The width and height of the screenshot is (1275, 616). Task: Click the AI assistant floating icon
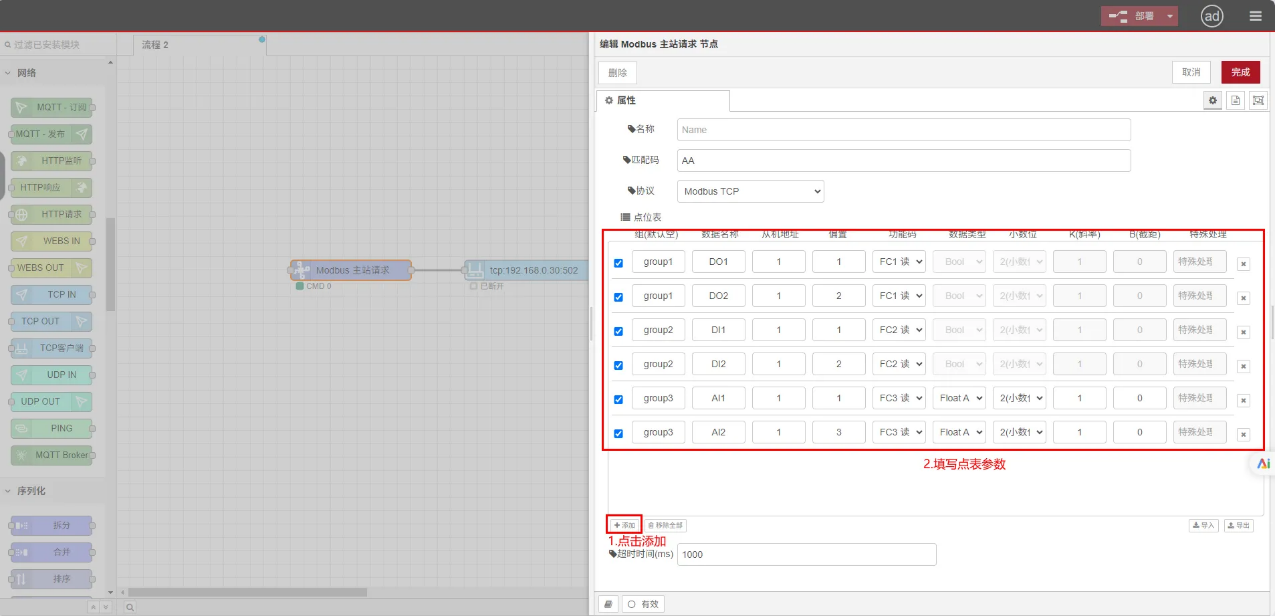pyautogui.click(x=1263, y=464)
